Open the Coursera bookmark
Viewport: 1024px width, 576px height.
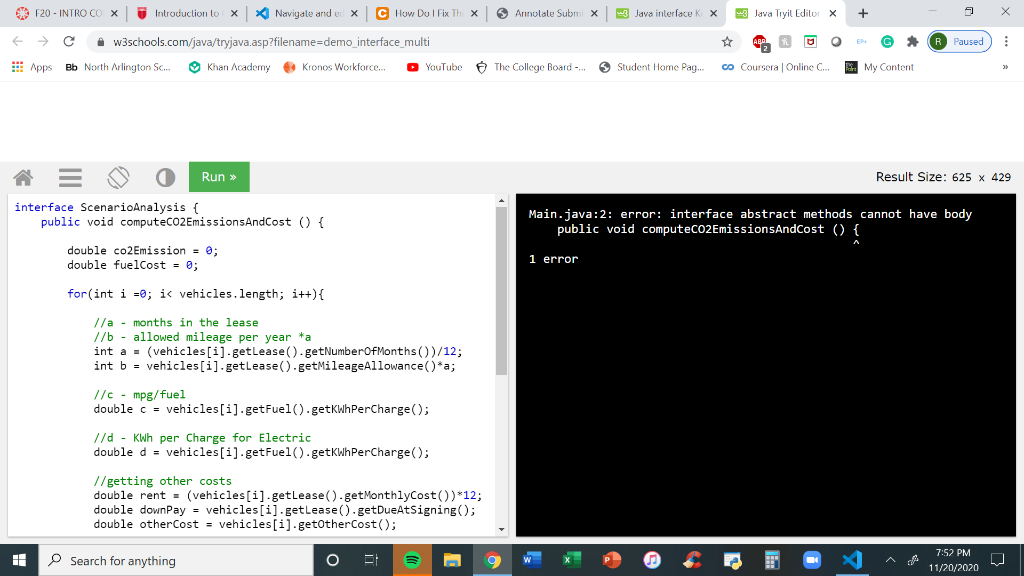[x=776, y=67]
